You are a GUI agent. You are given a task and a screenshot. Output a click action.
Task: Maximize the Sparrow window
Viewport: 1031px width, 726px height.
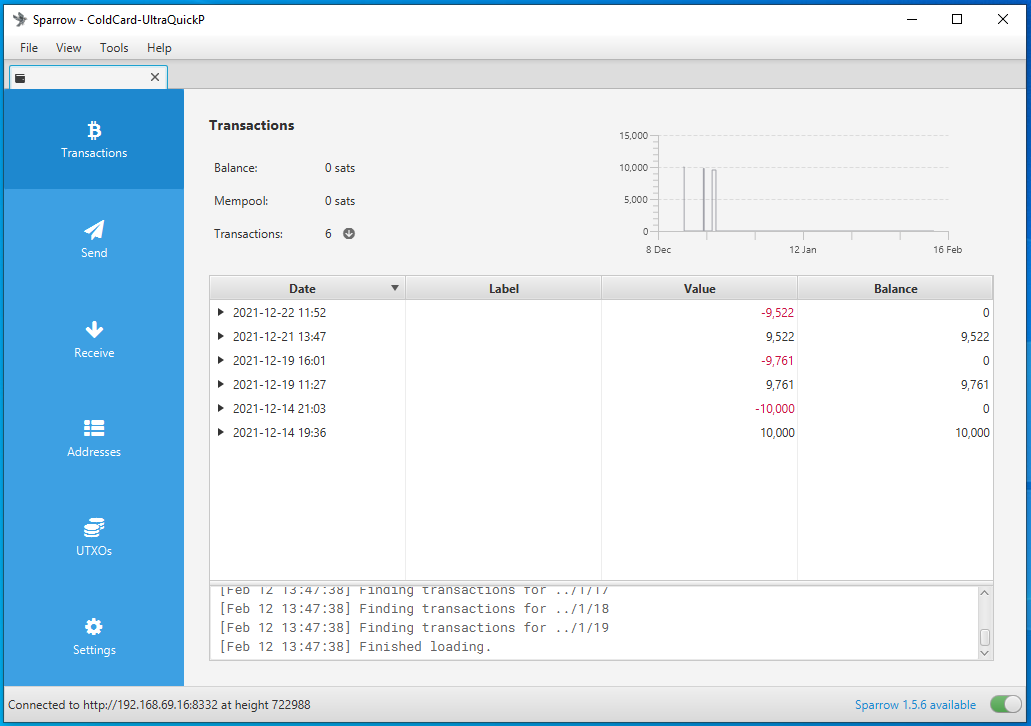coord(957,19)
